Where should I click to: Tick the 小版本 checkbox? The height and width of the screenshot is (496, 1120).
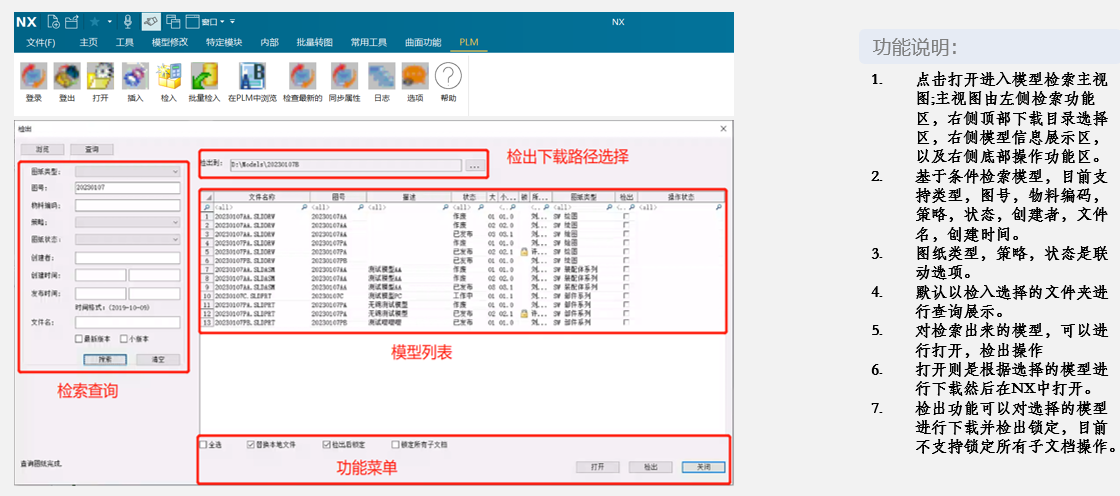coord(124,339)
